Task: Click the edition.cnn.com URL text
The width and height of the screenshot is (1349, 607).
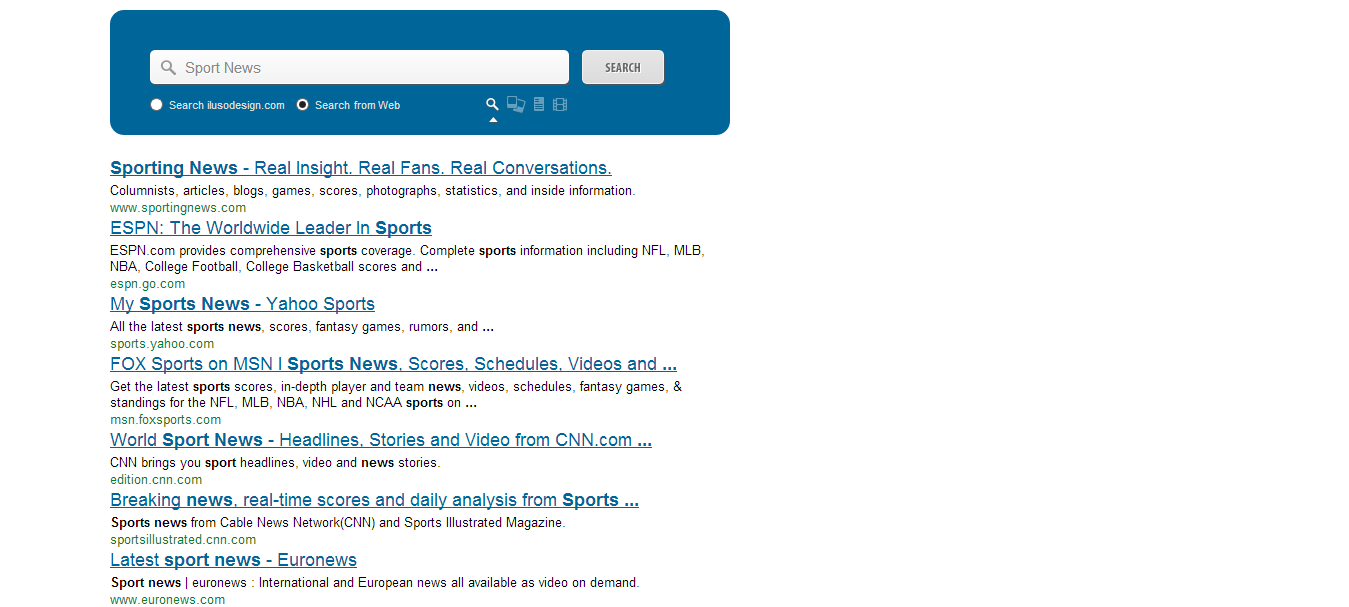Action: 156,480
